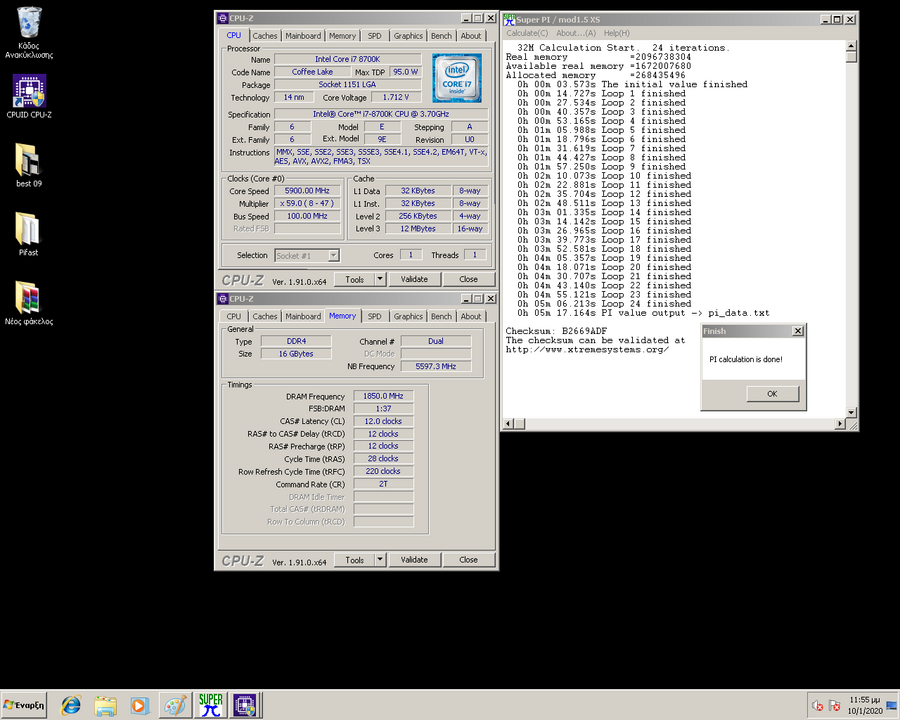The width and height of the screenshot is (900, 720).
Task: Open Paint from the taskbar
Action: click(x=174, y=705)
